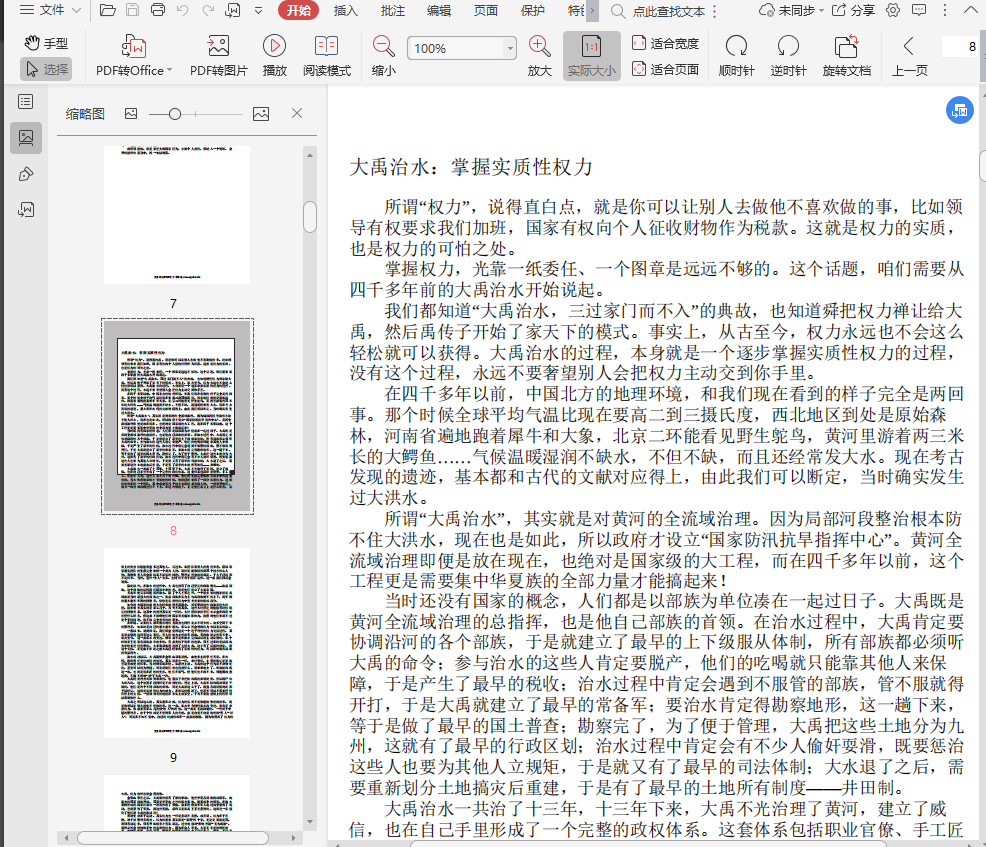Rotate page clockwise with 顺时针

[x=736, y=47]
